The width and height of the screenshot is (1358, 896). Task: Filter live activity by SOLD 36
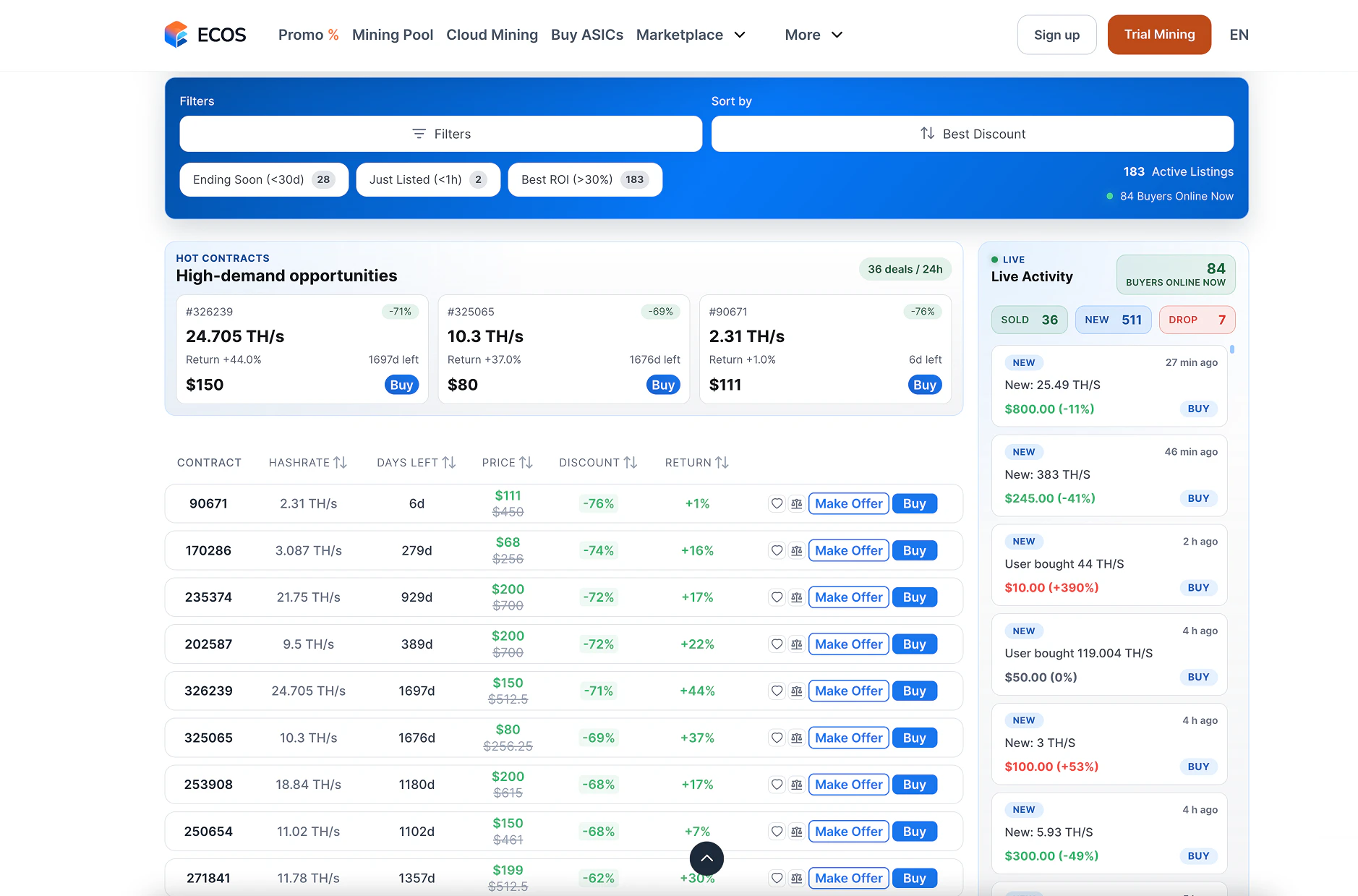click(x=1029, y=320)
